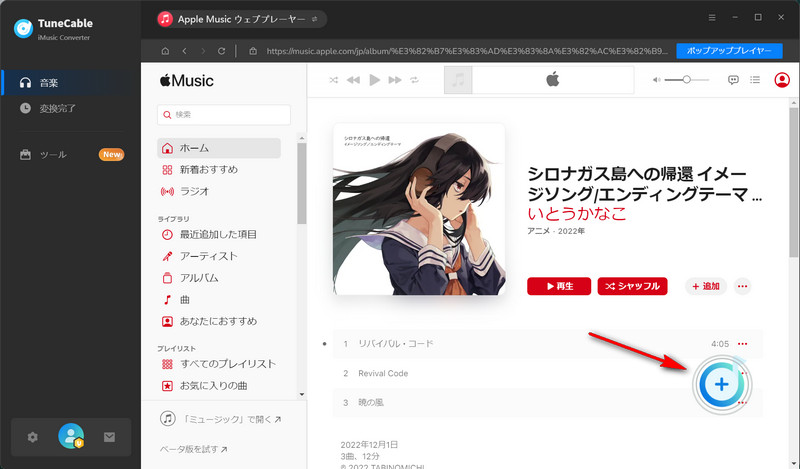Screen dimensions: 800x469
Task: Open あなたにおすすめ in library
Action: click(219, 322)
